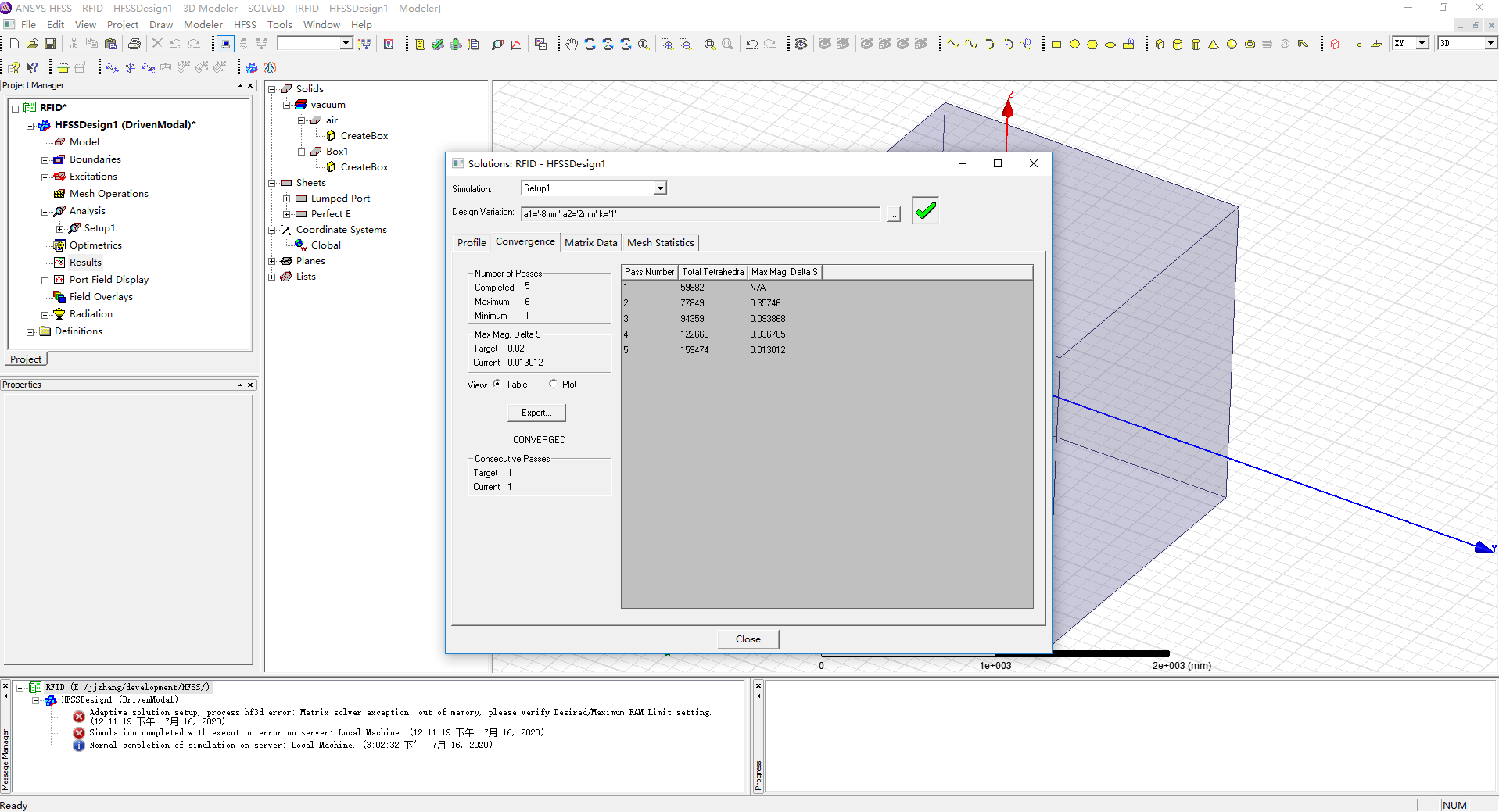Click the Print toolbar icon
This screenshot has width=1499, height=812.
134,44
